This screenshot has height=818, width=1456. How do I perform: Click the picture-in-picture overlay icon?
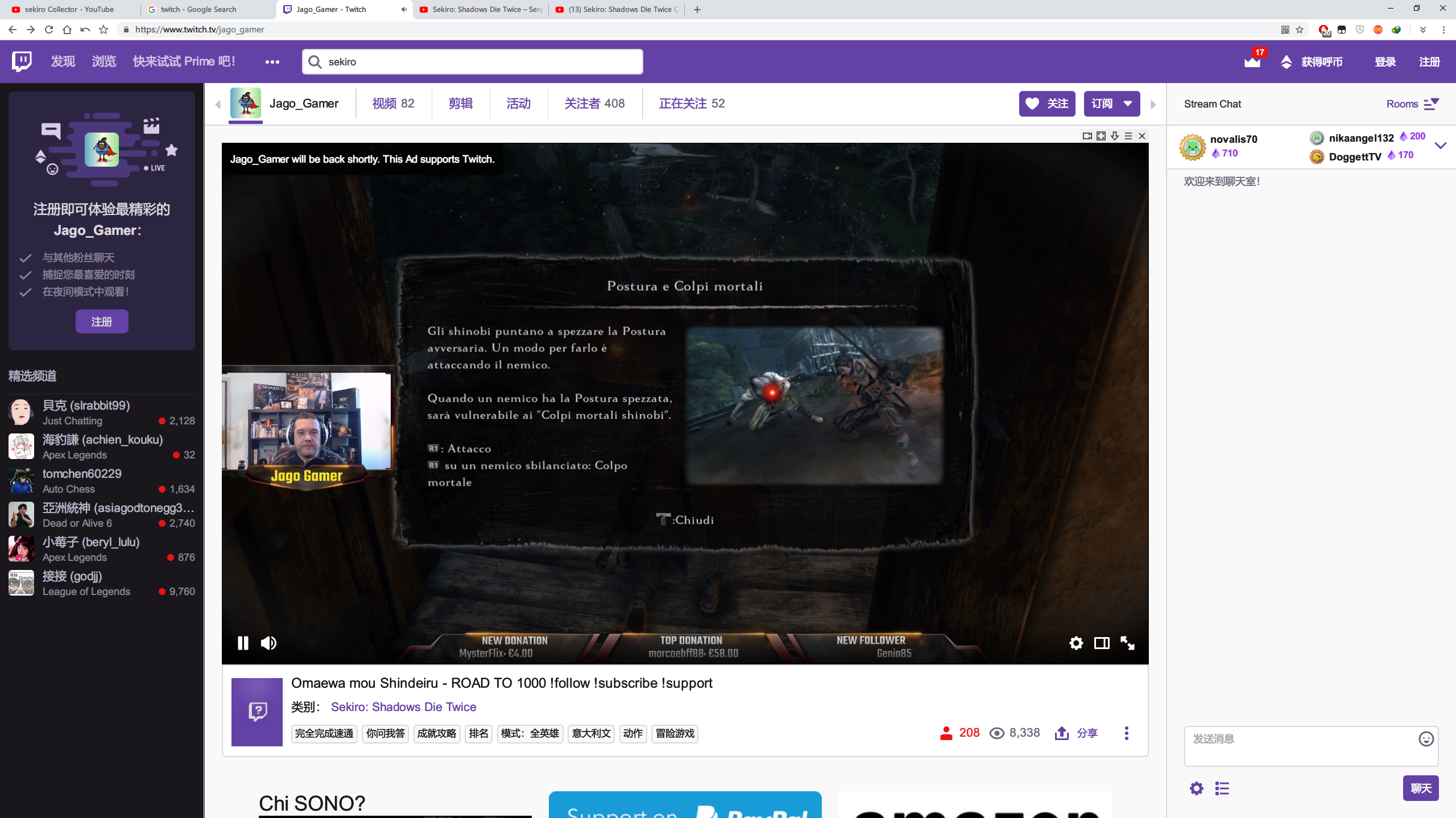[1087, 136]
